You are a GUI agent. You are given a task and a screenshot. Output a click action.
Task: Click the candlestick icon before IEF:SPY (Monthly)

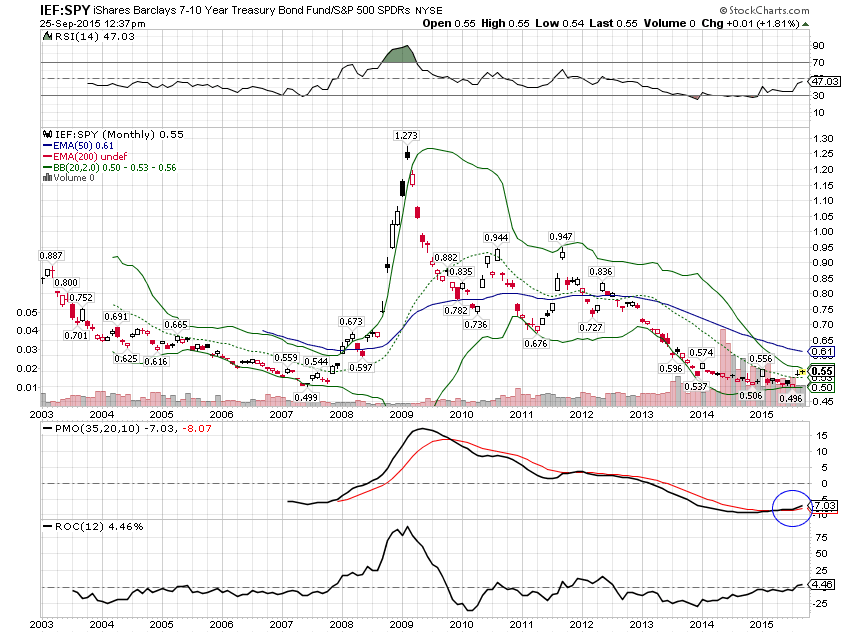click(48, 134)
